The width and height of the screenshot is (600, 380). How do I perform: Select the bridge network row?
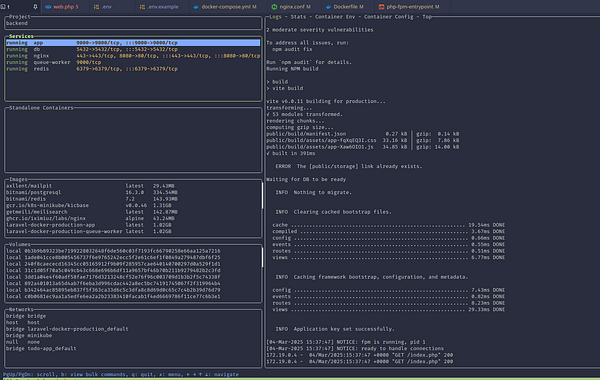point(133,316)
